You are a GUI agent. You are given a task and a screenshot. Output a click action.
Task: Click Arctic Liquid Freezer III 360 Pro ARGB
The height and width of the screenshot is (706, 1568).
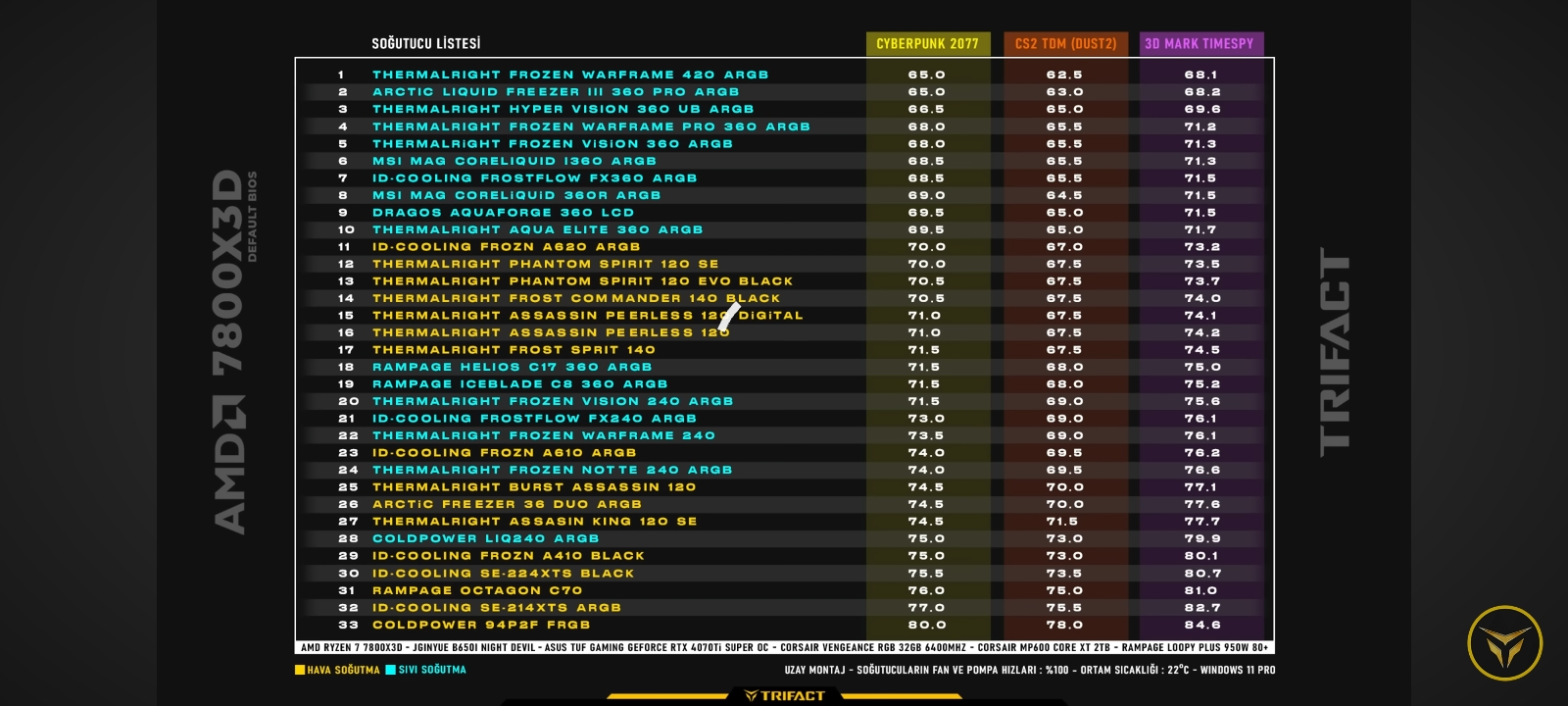pyautogui.click(x=556, y=92)
